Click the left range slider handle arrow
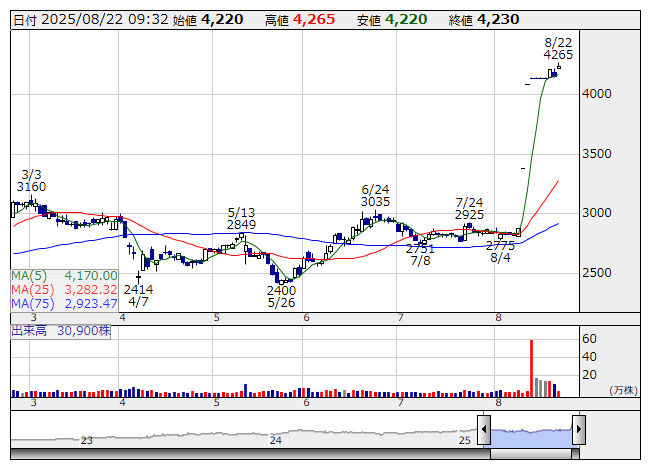The width and height of the screenshot is (653, 470). coord(484,429)
